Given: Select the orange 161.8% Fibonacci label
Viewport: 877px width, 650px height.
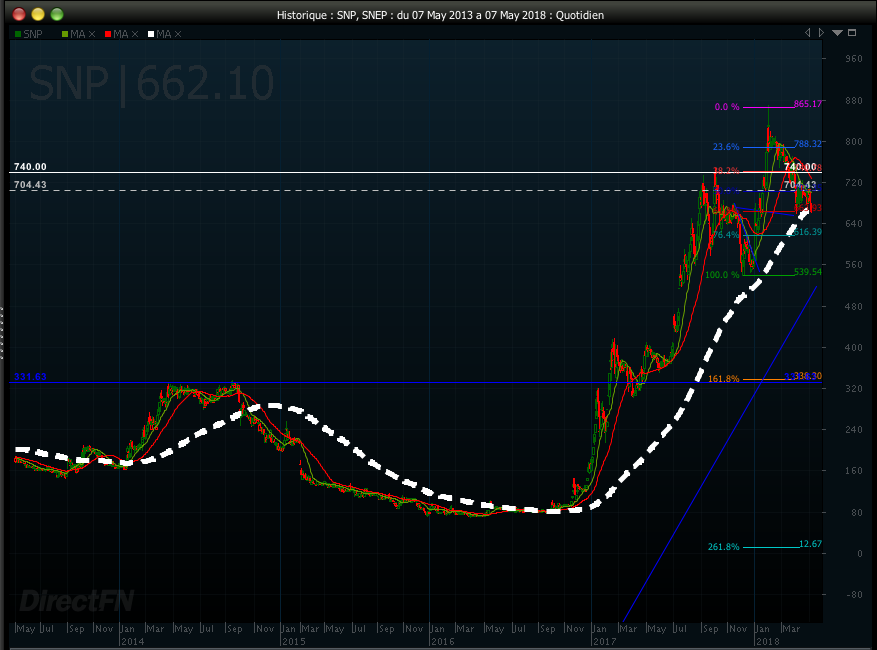Looking at the screenshot, I should click(x=724, y=379).
